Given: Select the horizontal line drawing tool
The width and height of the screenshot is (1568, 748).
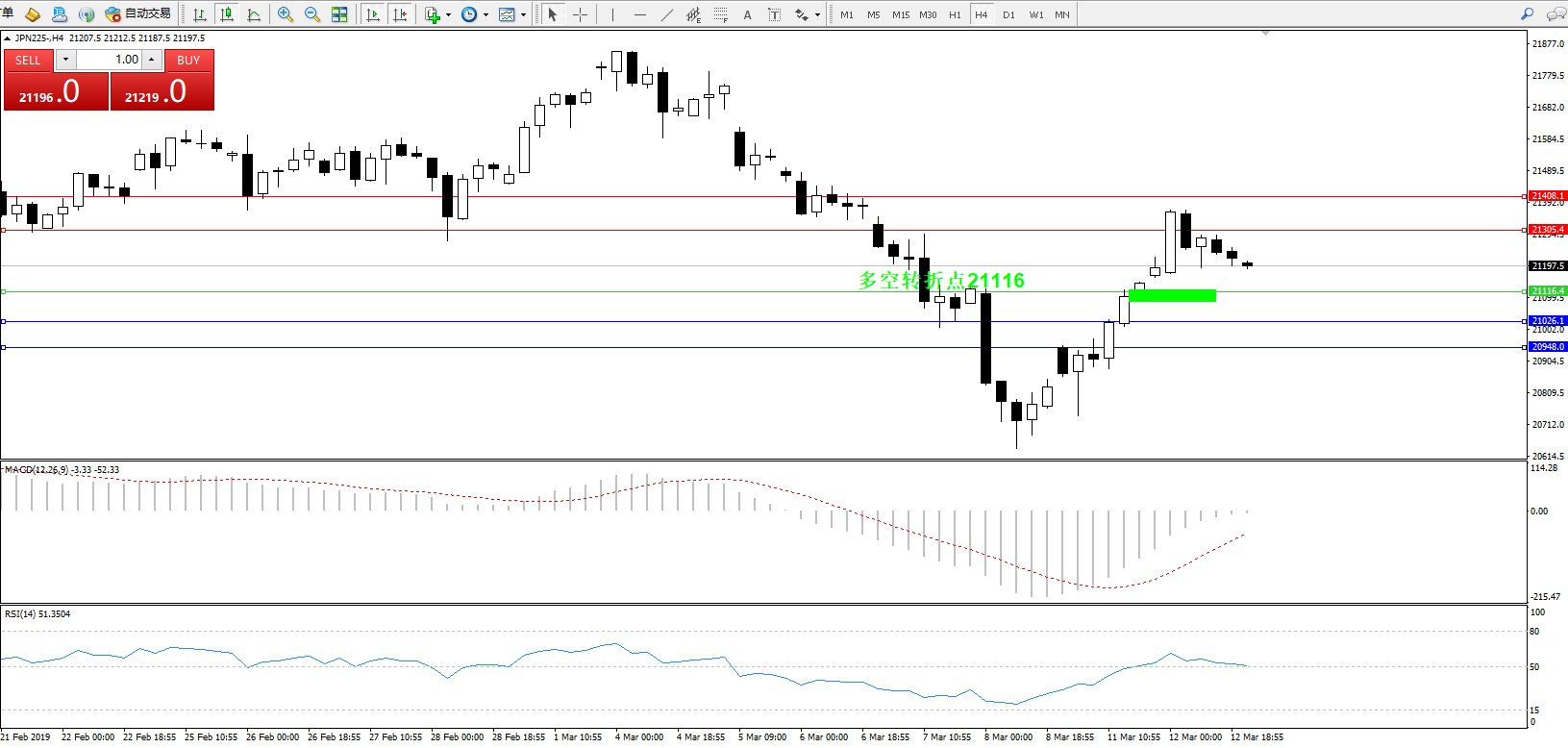Looking at the screenshot, I should point(640,14).
